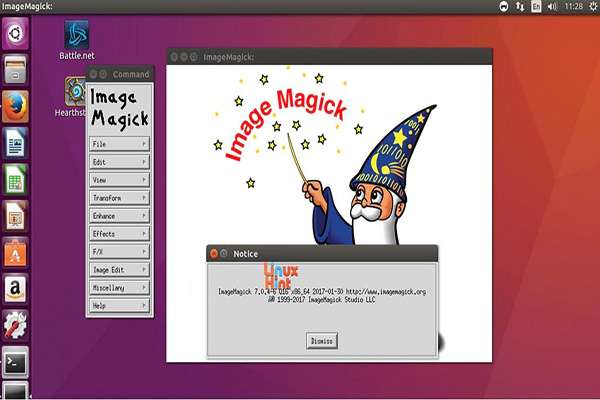Image resolution: width=600 pixels, height=400 pixels.
Task: Open the Ubuntu Dash search launcher
Action: coord(15,33)
